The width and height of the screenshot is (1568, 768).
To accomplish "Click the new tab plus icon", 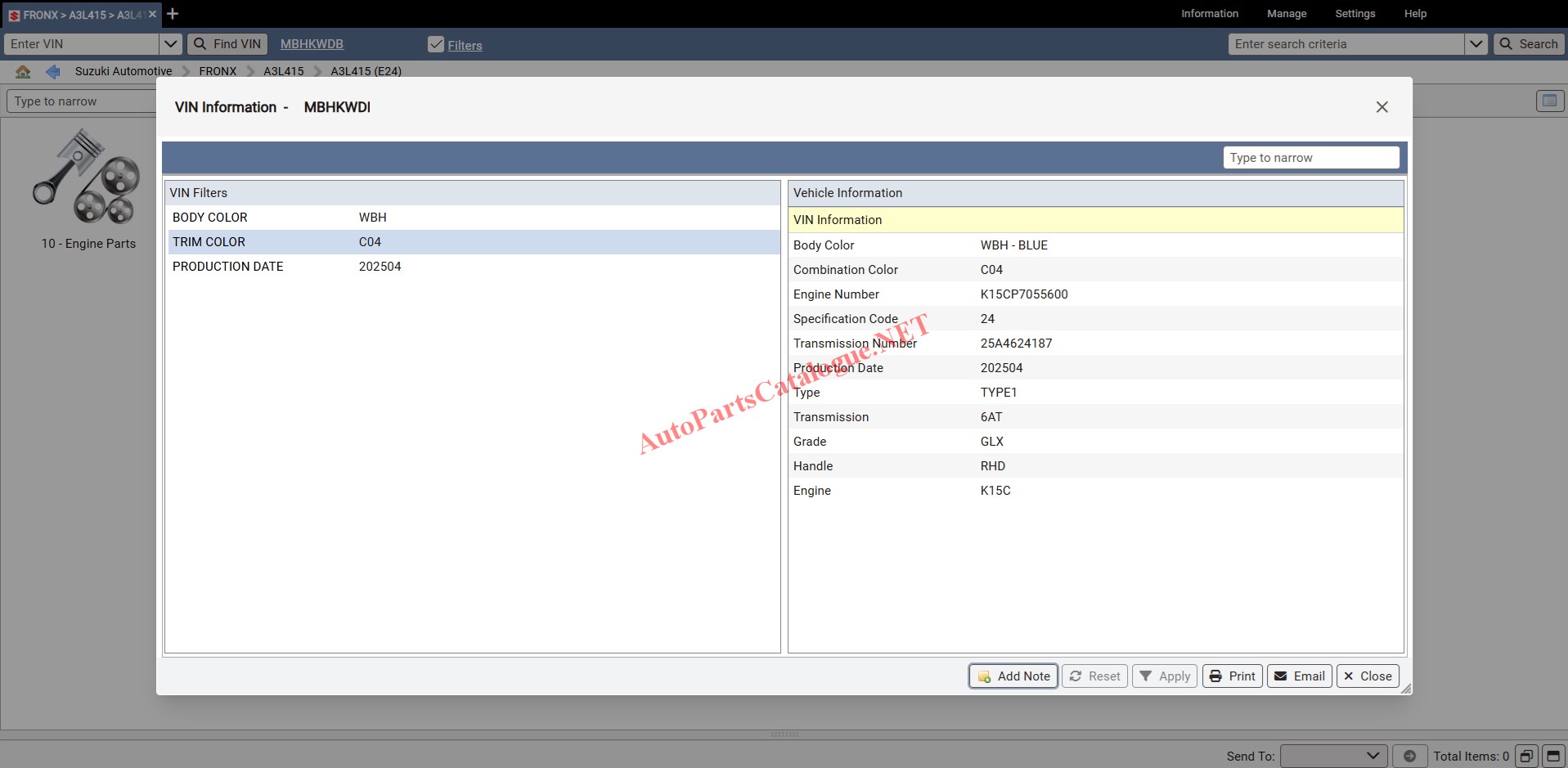I will tap(173, 14).
